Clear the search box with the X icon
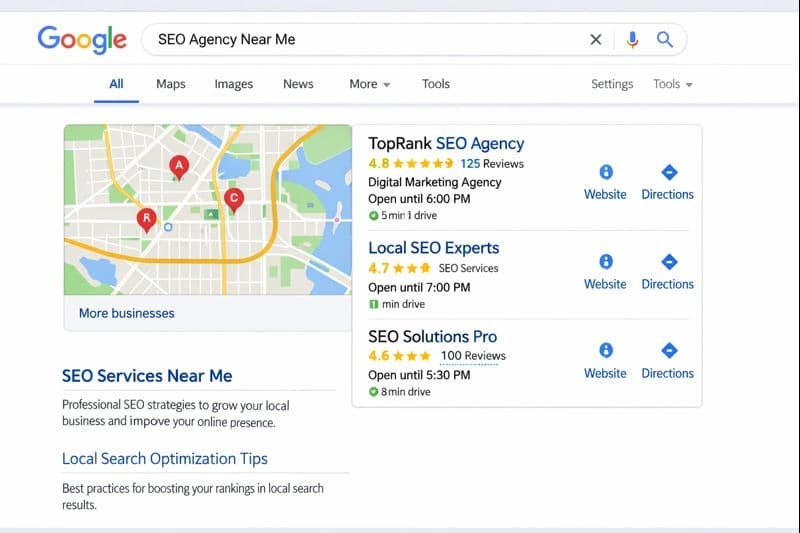Screen dimensions: 800x533 [595, 39]
